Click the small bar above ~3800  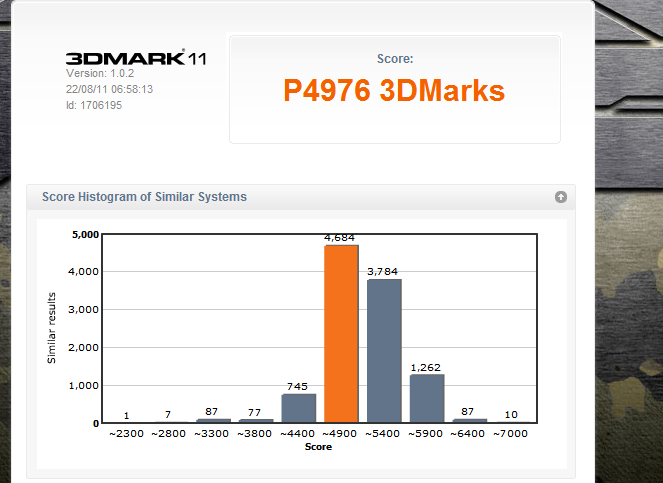(255, 420)
